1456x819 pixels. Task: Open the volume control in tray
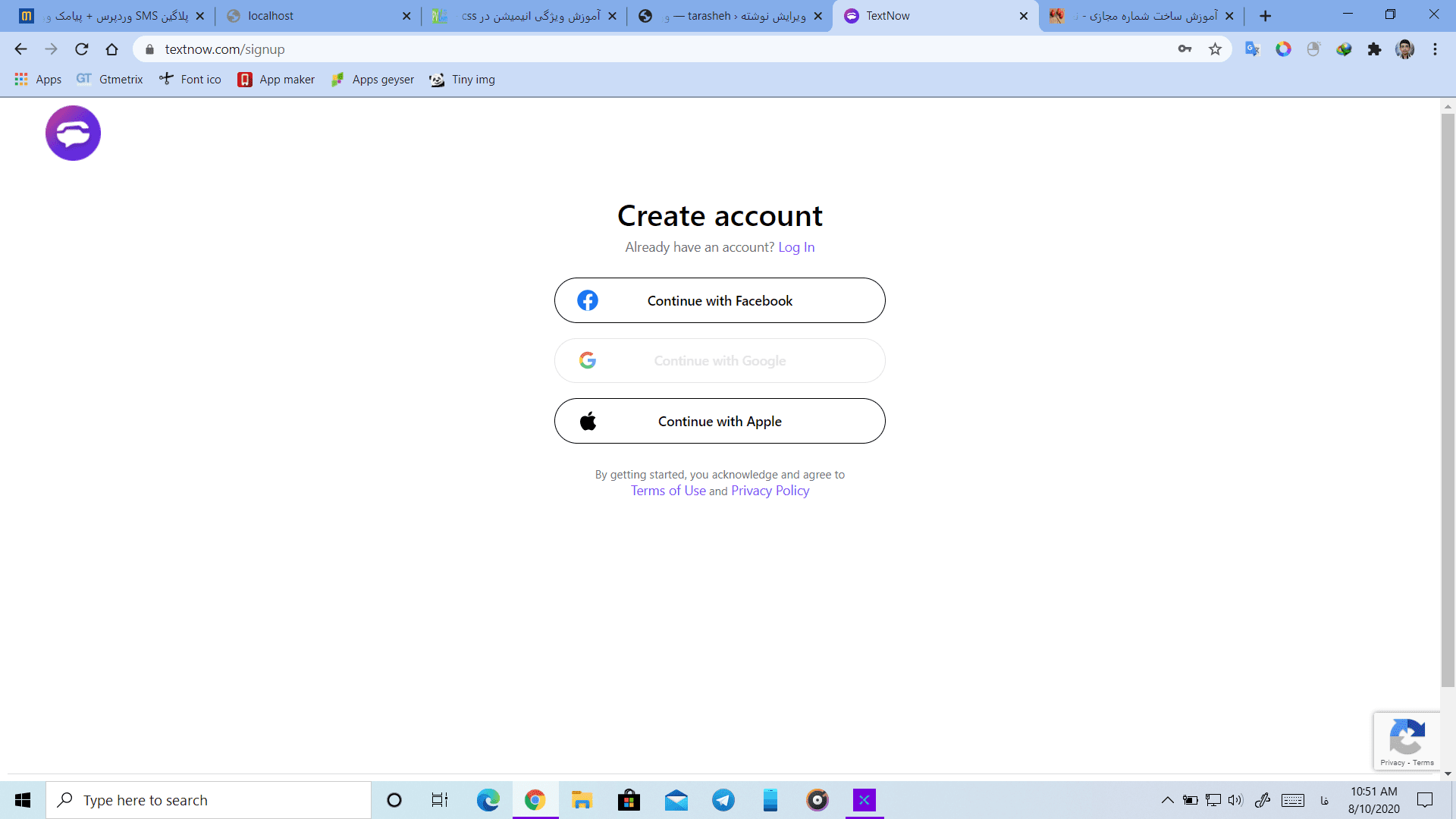point(1236,800)
